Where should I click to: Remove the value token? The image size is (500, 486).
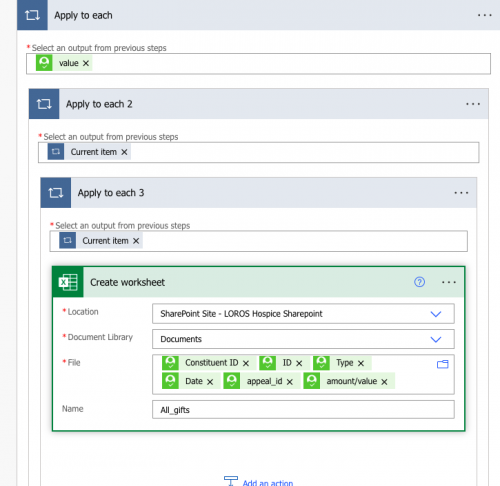click(x=86, y=63)
